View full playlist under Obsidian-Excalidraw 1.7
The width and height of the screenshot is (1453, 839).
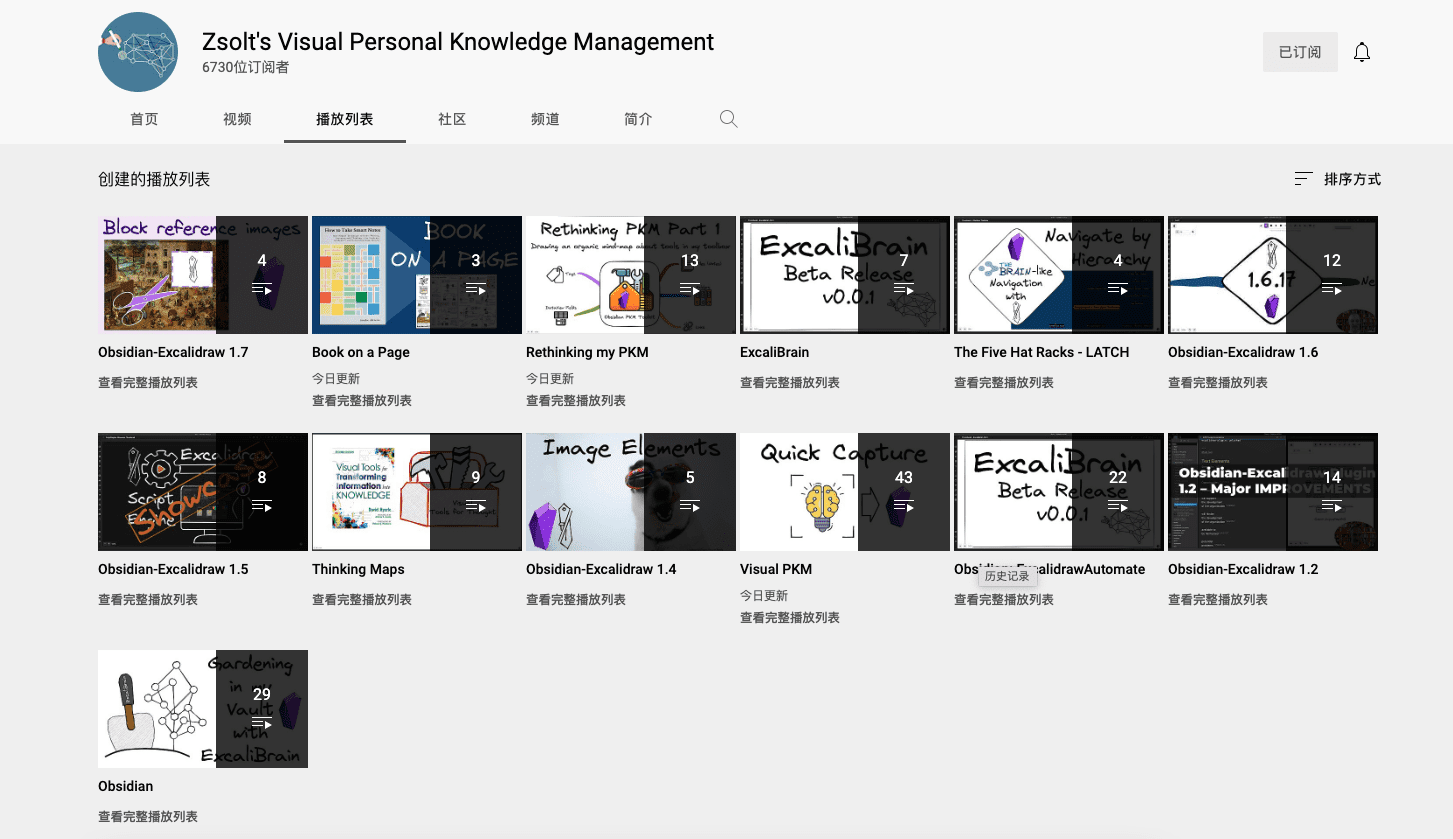(x=148, y=382)
